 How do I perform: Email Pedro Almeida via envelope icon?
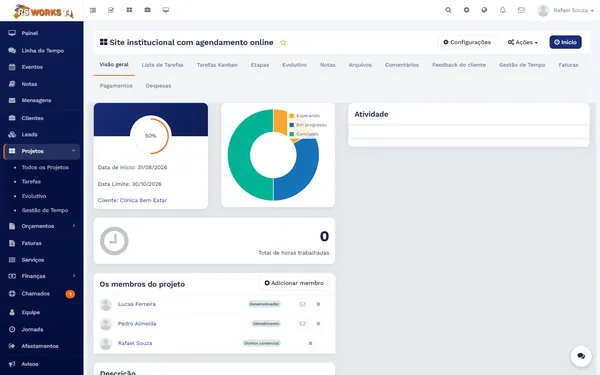302,324
